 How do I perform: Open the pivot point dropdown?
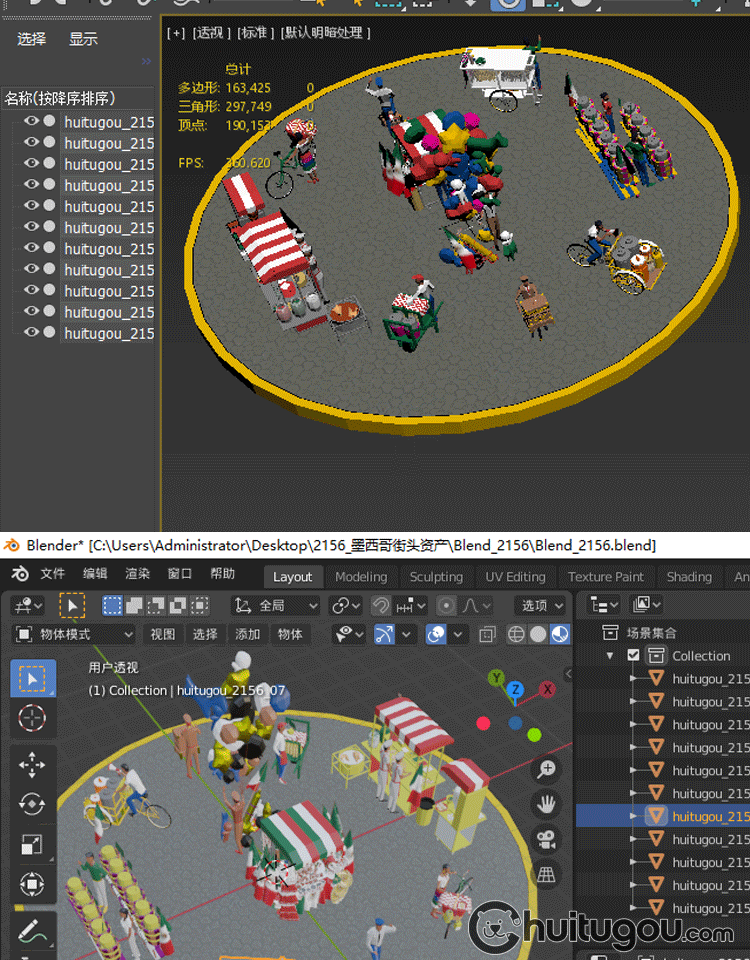[x=346, y=606]
